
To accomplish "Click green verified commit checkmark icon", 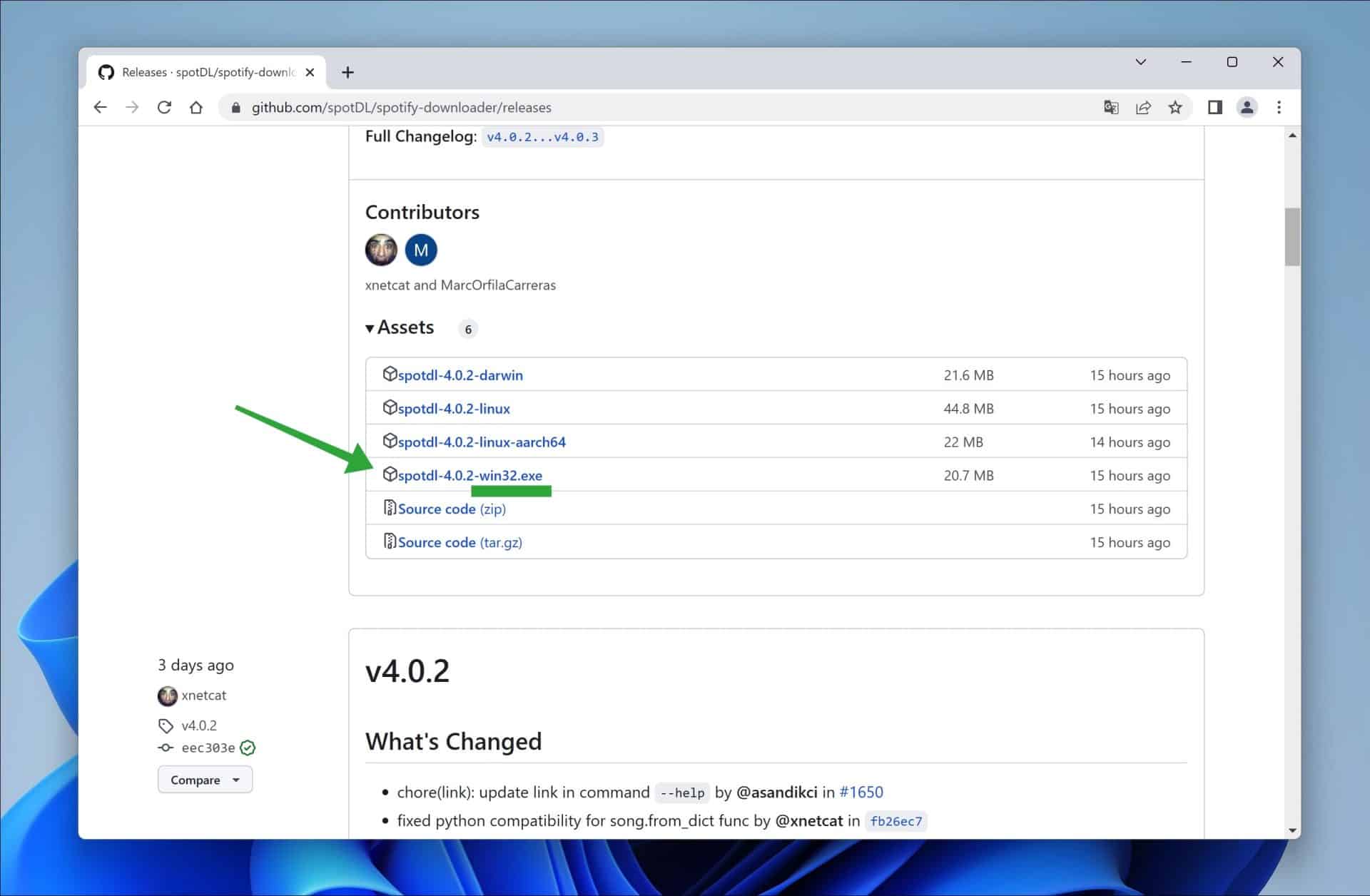I will coord(248,748).
